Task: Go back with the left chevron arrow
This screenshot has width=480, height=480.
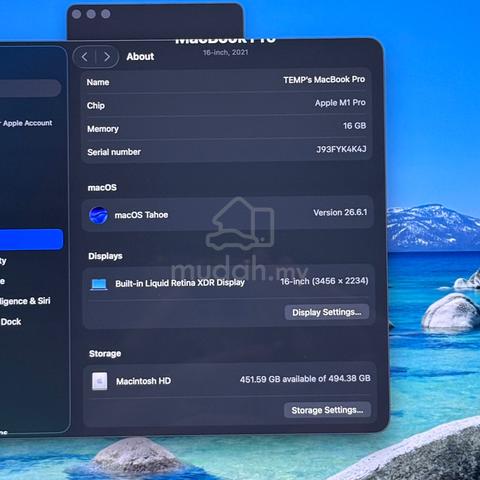Action: [85, 57]
